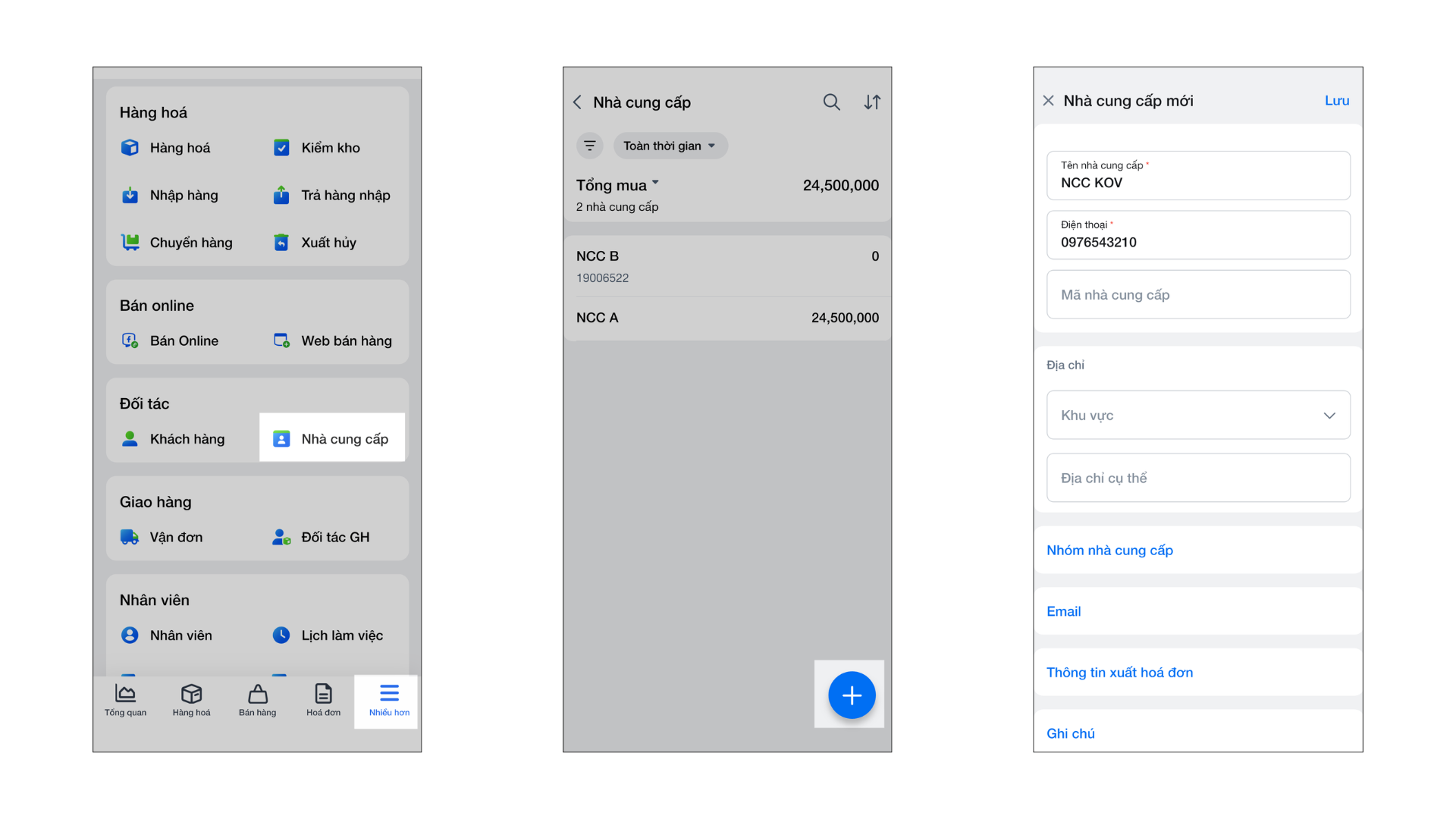Open the Nhóm nhà cung cấp link

coord(1109,550)
